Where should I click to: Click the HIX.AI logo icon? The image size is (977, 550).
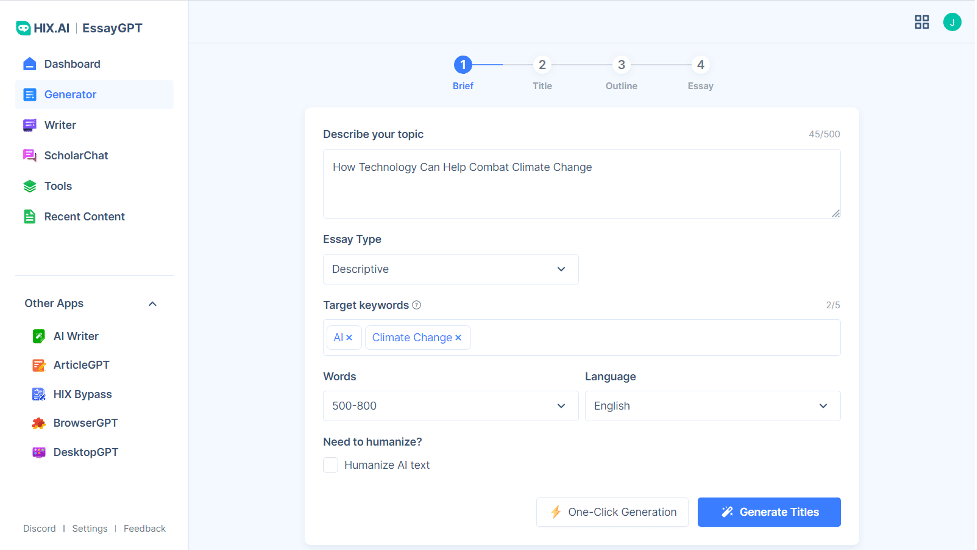23,28
